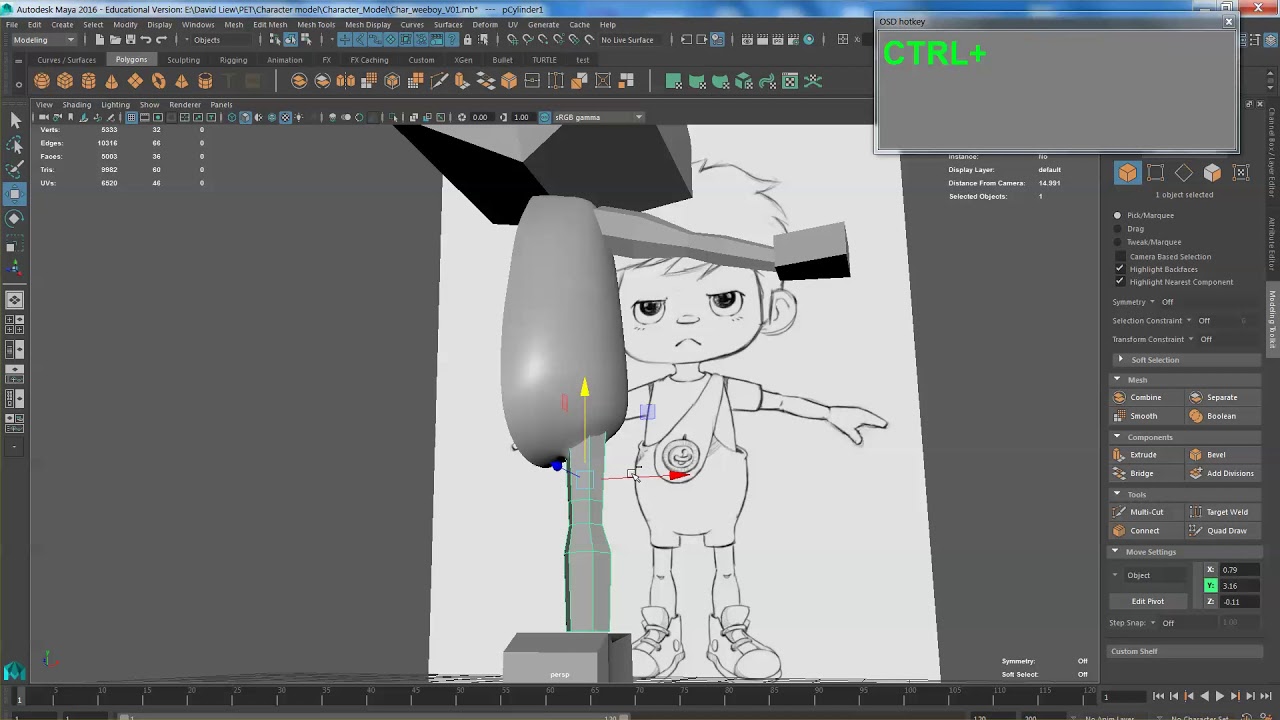Click the polygon cylinder shelf icon
The height and width of the screenshot is (720, 1280).
89,81
